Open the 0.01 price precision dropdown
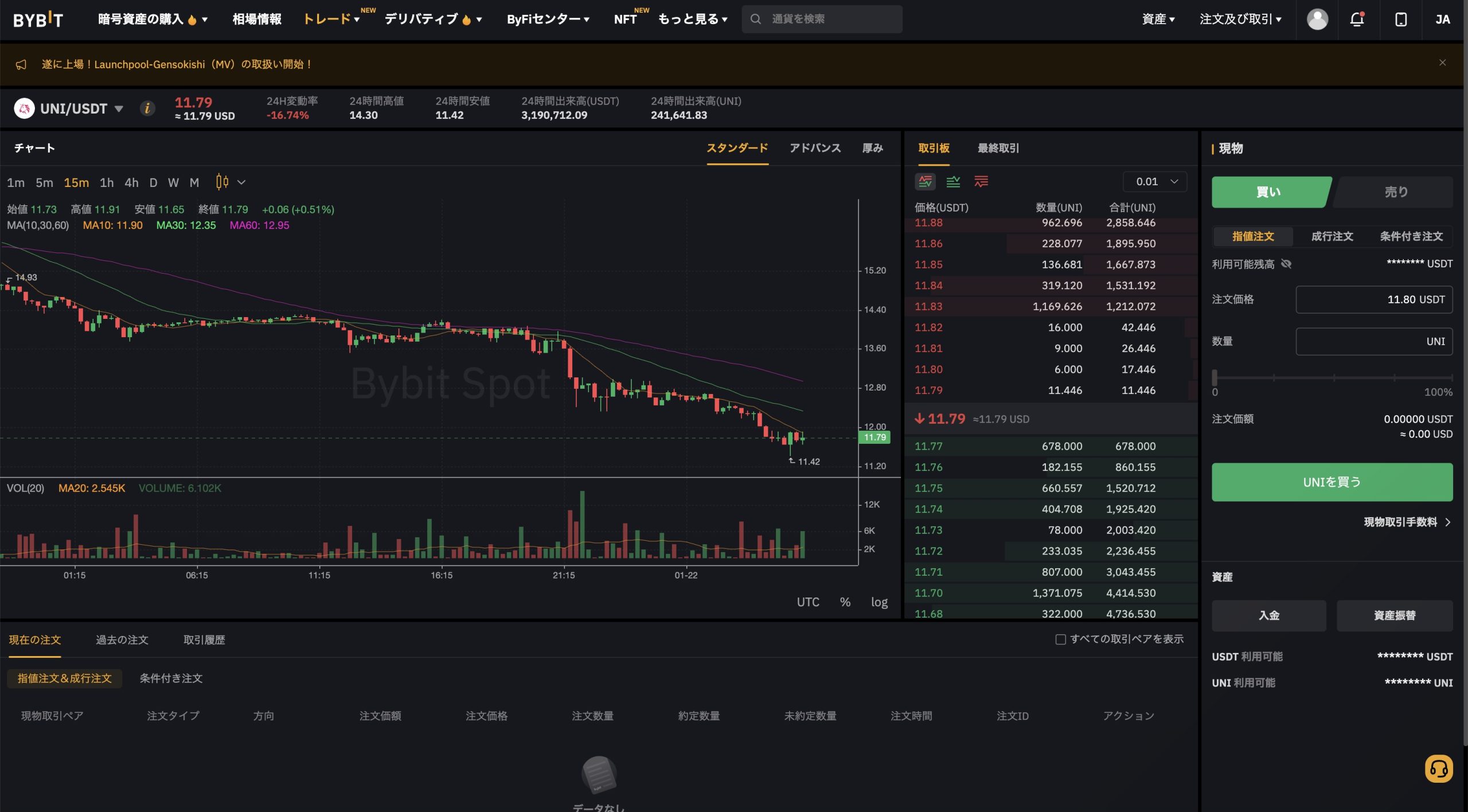1468x812 pixels. pos(1154,181)
